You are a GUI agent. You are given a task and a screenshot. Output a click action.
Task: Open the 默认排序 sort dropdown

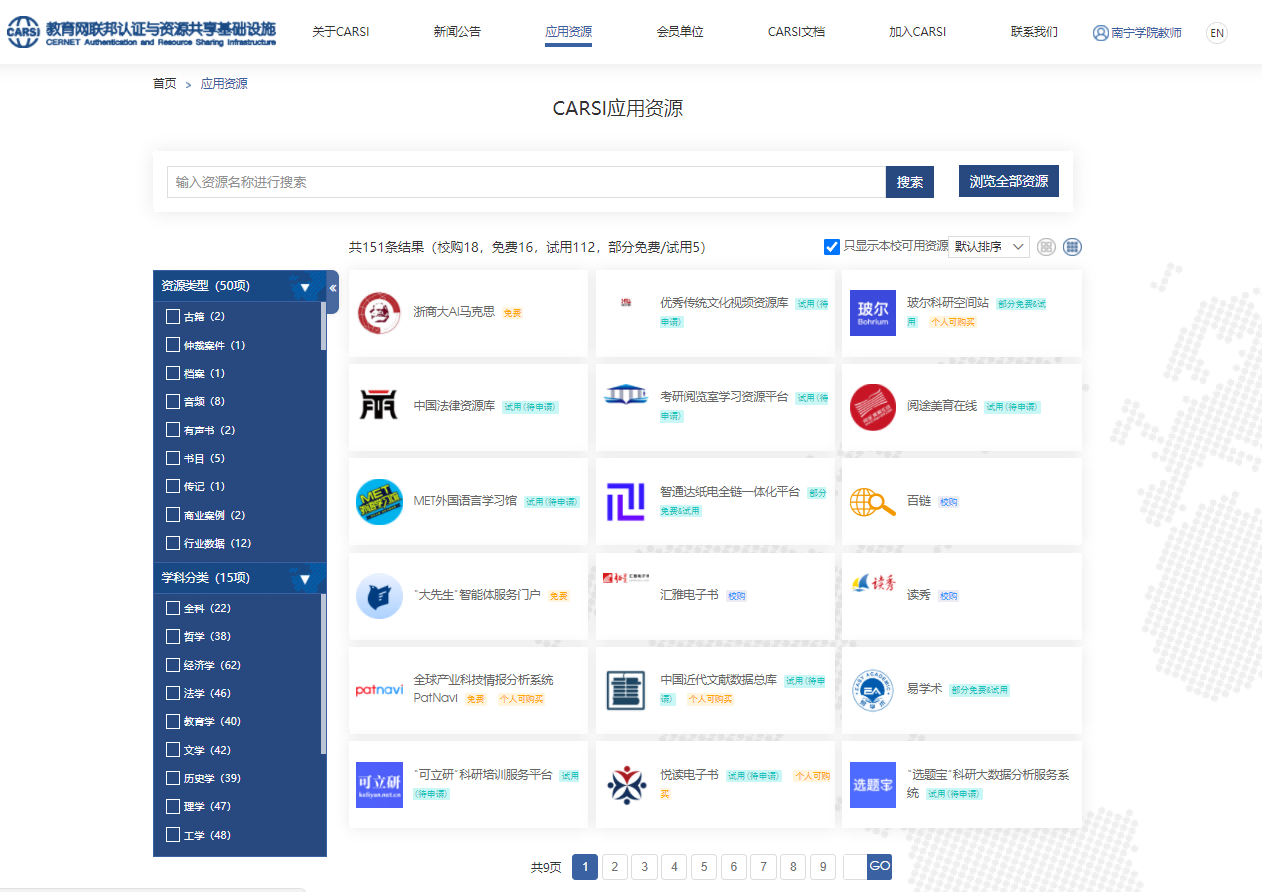[x=988, y=247]
